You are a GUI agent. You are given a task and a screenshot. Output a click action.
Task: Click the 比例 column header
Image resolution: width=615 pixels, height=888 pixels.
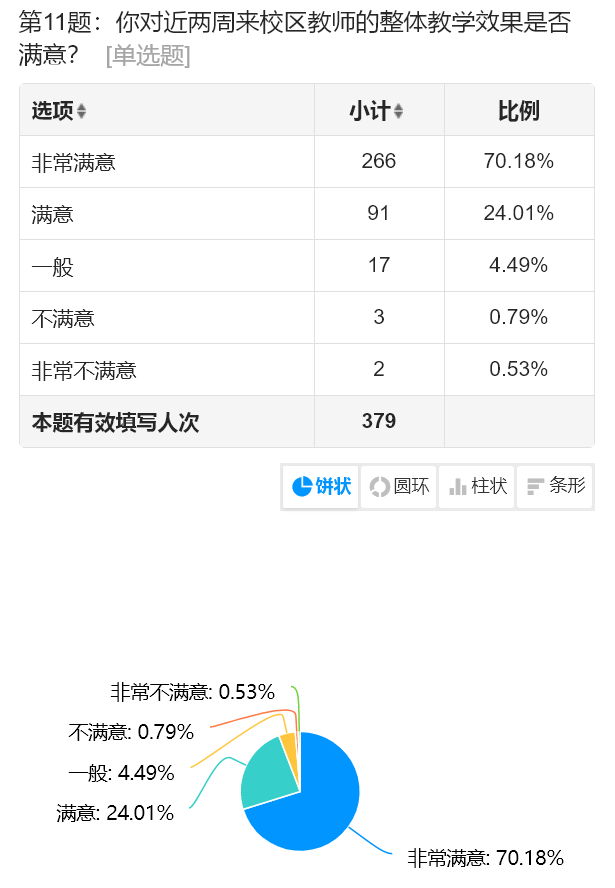pyautogui.click(x=518, y=111)
